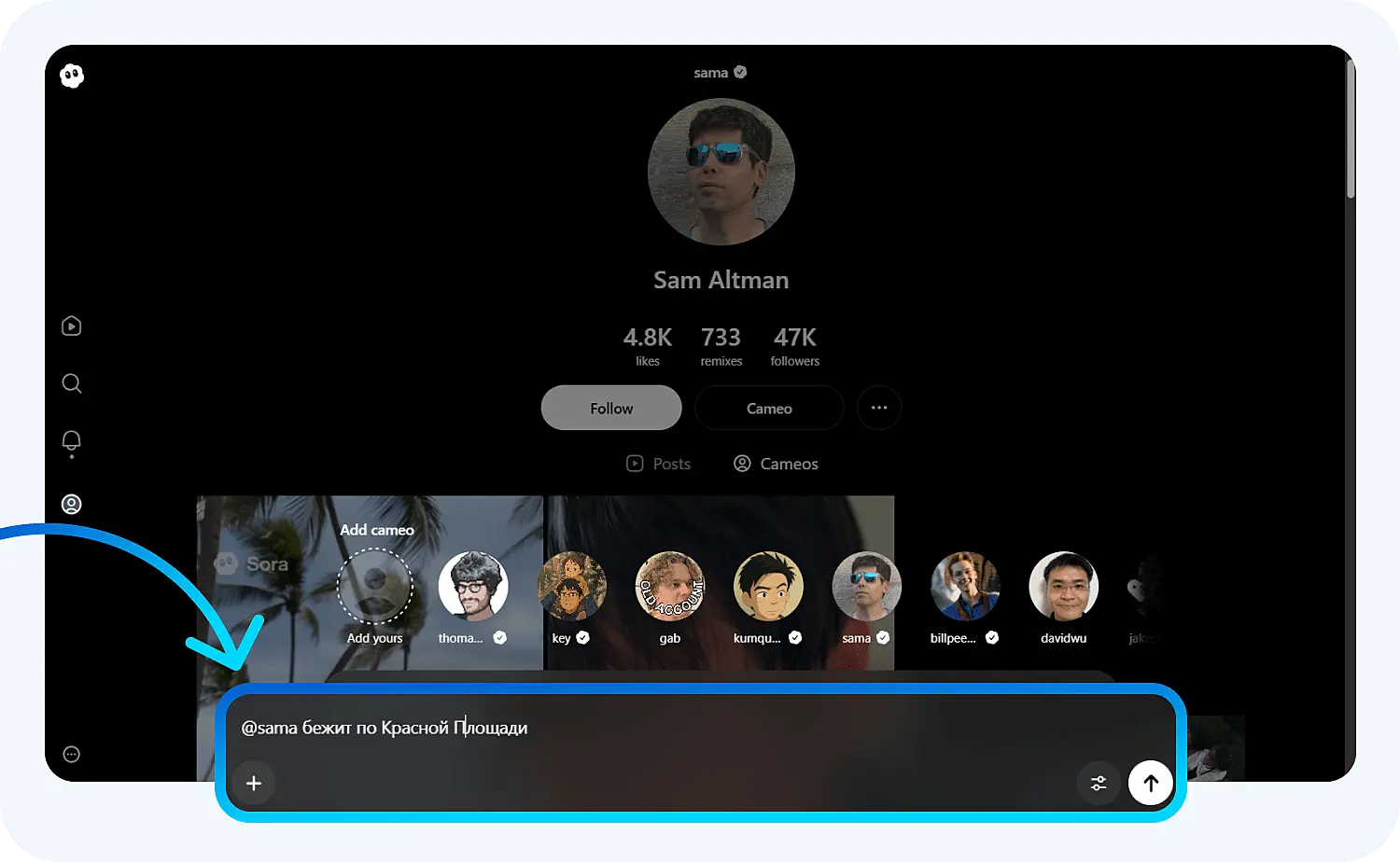Open the profile icon in sidebar
This screenshot has width=1400, height=862.
coord(71,505)
